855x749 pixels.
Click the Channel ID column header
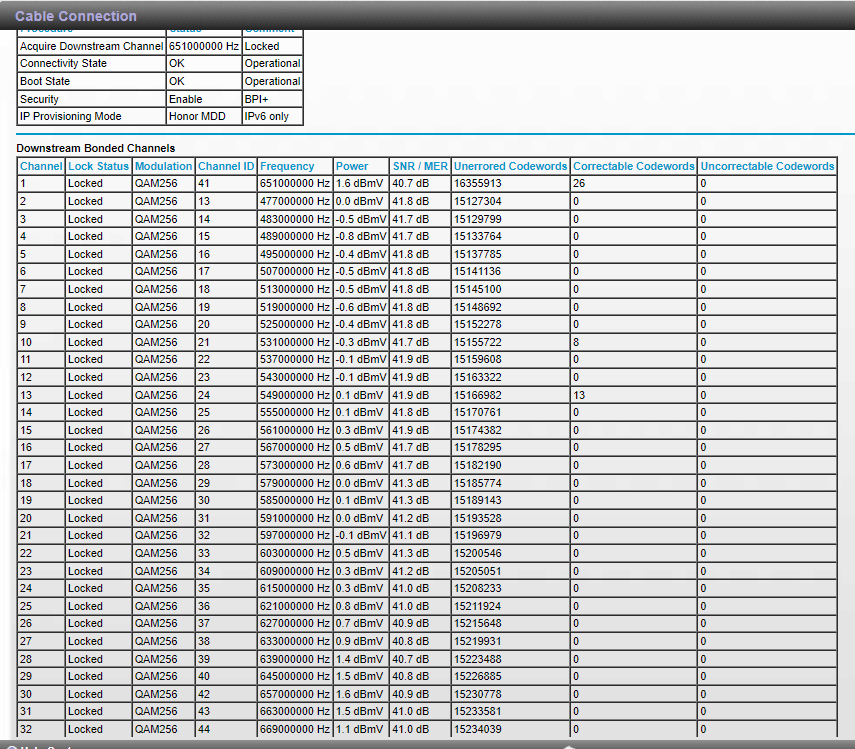(x=226, y=166)
